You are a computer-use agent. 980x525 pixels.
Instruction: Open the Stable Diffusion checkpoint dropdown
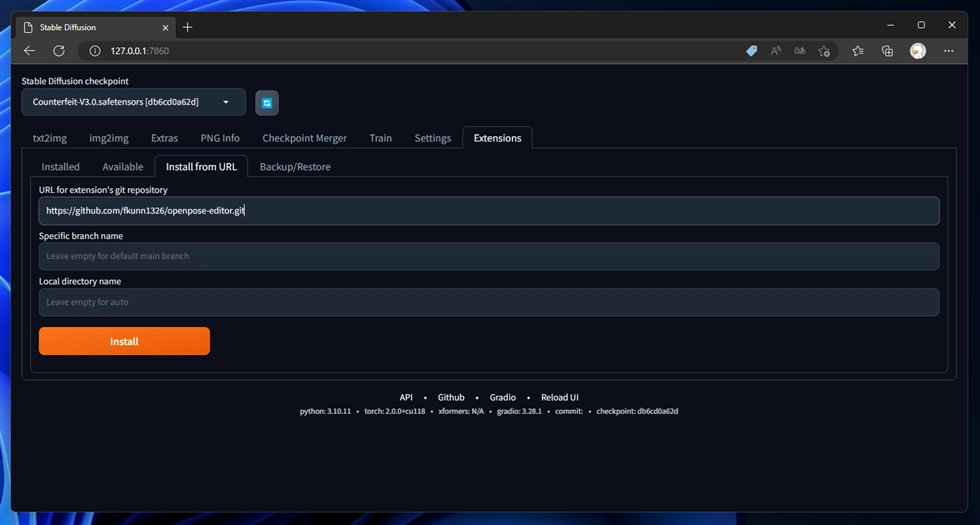133,102
